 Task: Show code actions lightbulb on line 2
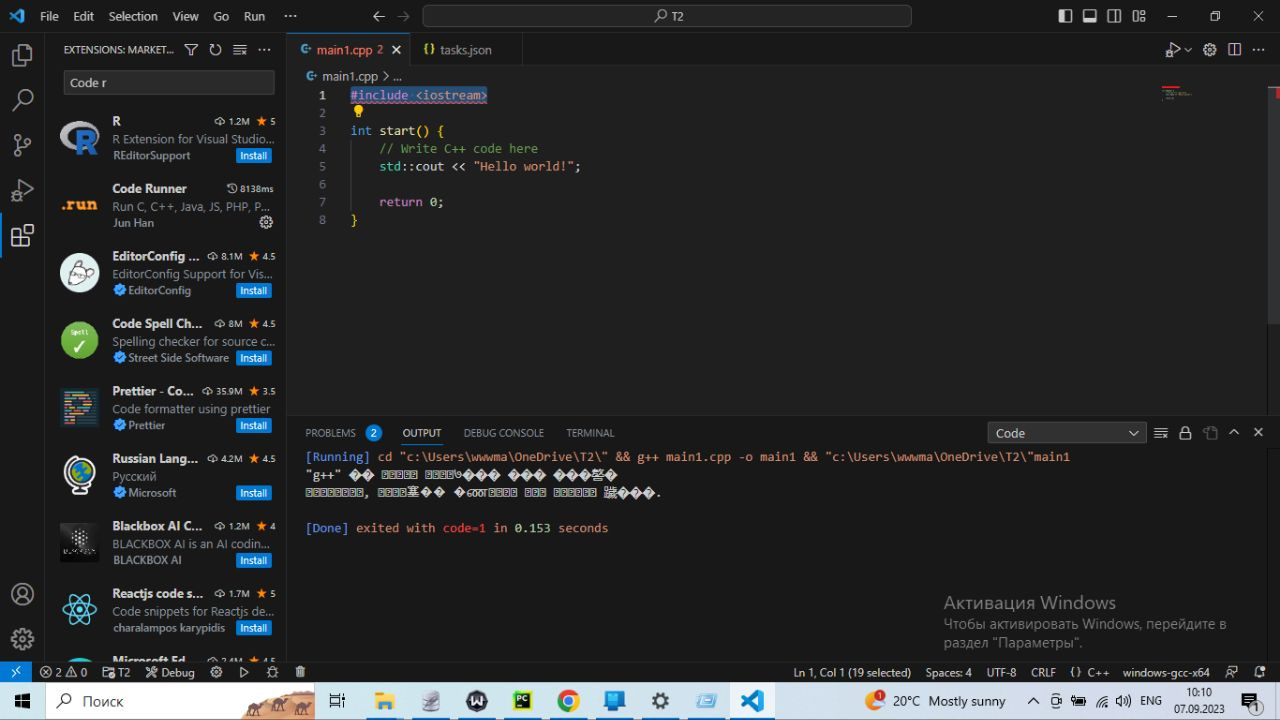tap(358, 112)
